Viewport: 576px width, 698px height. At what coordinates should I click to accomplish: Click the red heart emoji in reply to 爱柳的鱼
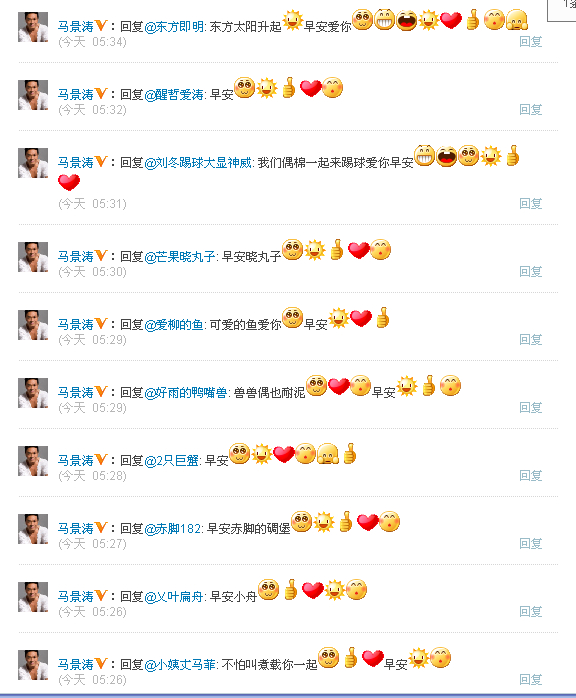(361, 318)
